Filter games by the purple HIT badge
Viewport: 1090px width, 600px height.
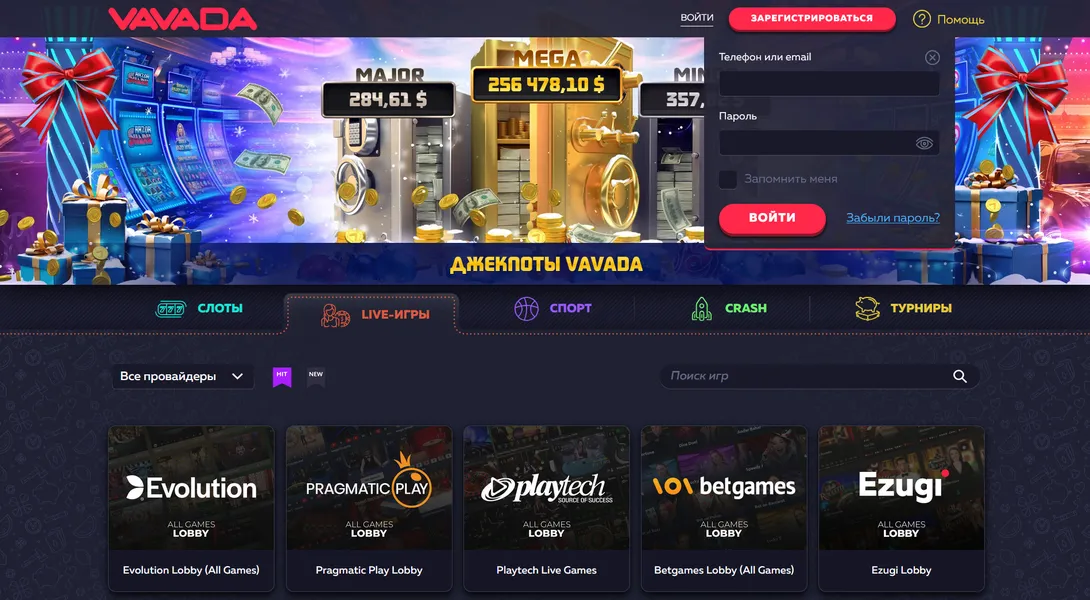click(x=282, y=376)
